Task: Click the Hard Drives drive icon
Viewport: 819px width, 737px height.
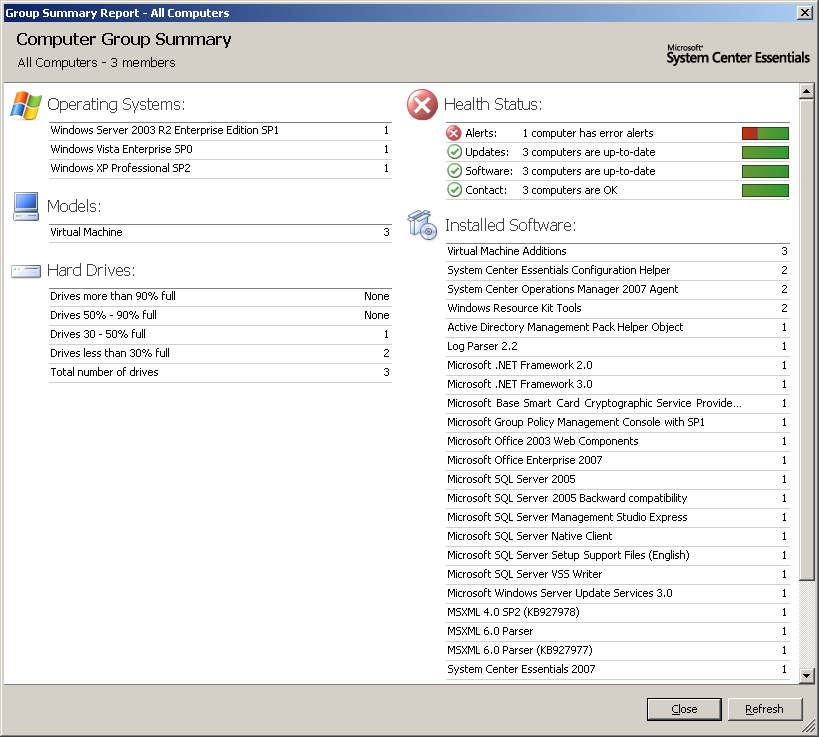Action: click(26, 271)
